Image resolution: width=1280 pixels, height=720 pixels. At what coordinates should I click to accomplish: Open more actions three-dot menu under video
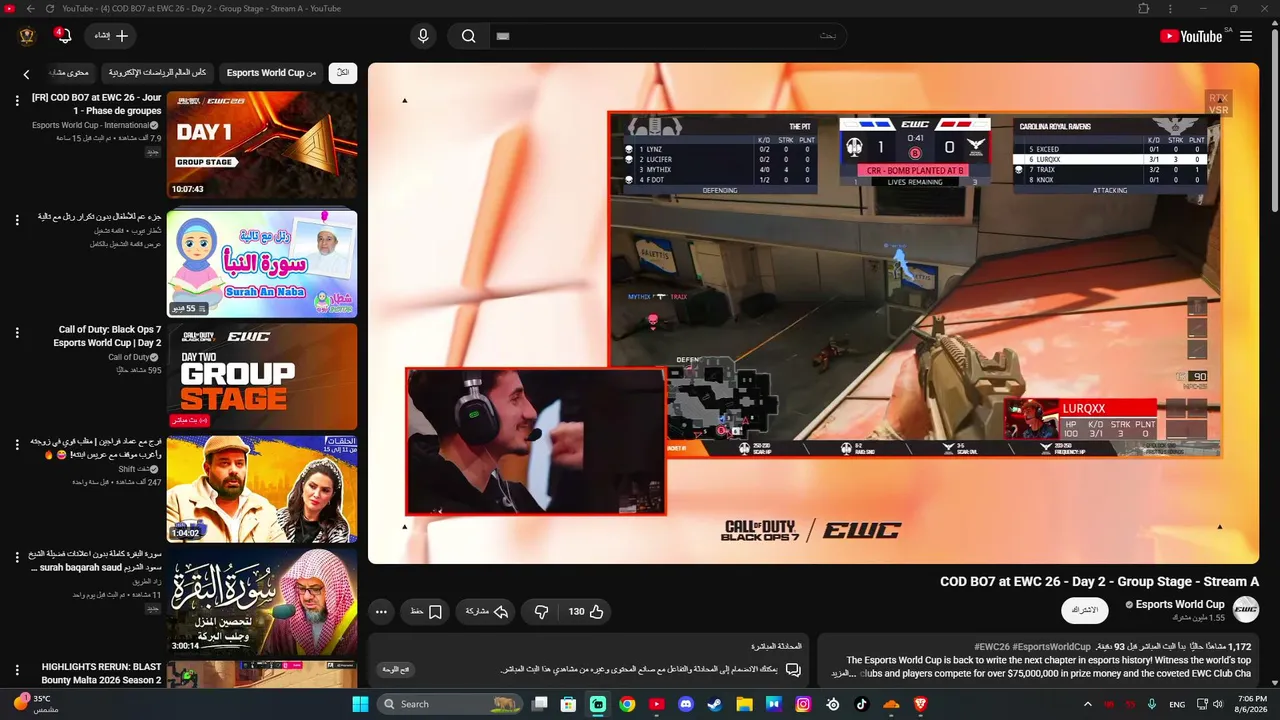pos(381,612)
